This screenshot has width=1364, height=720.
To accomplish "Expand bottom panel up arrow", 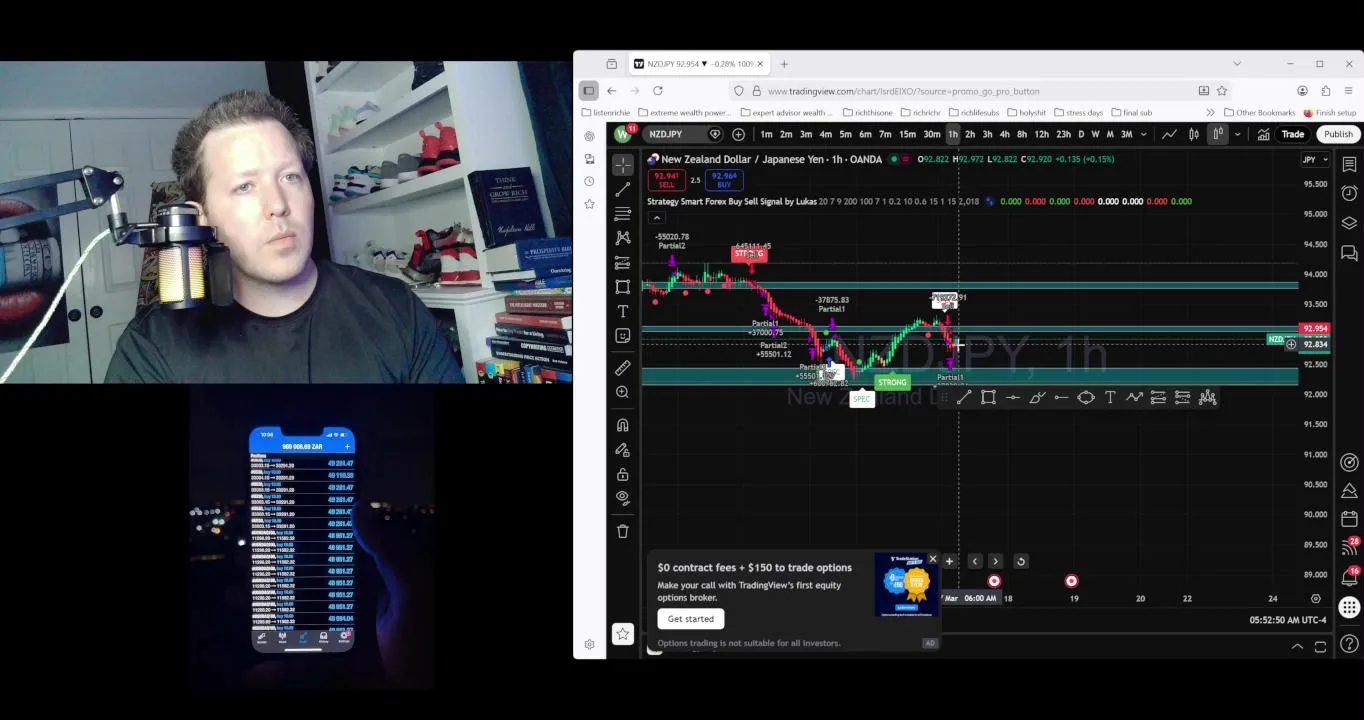I will point(1297,647).
